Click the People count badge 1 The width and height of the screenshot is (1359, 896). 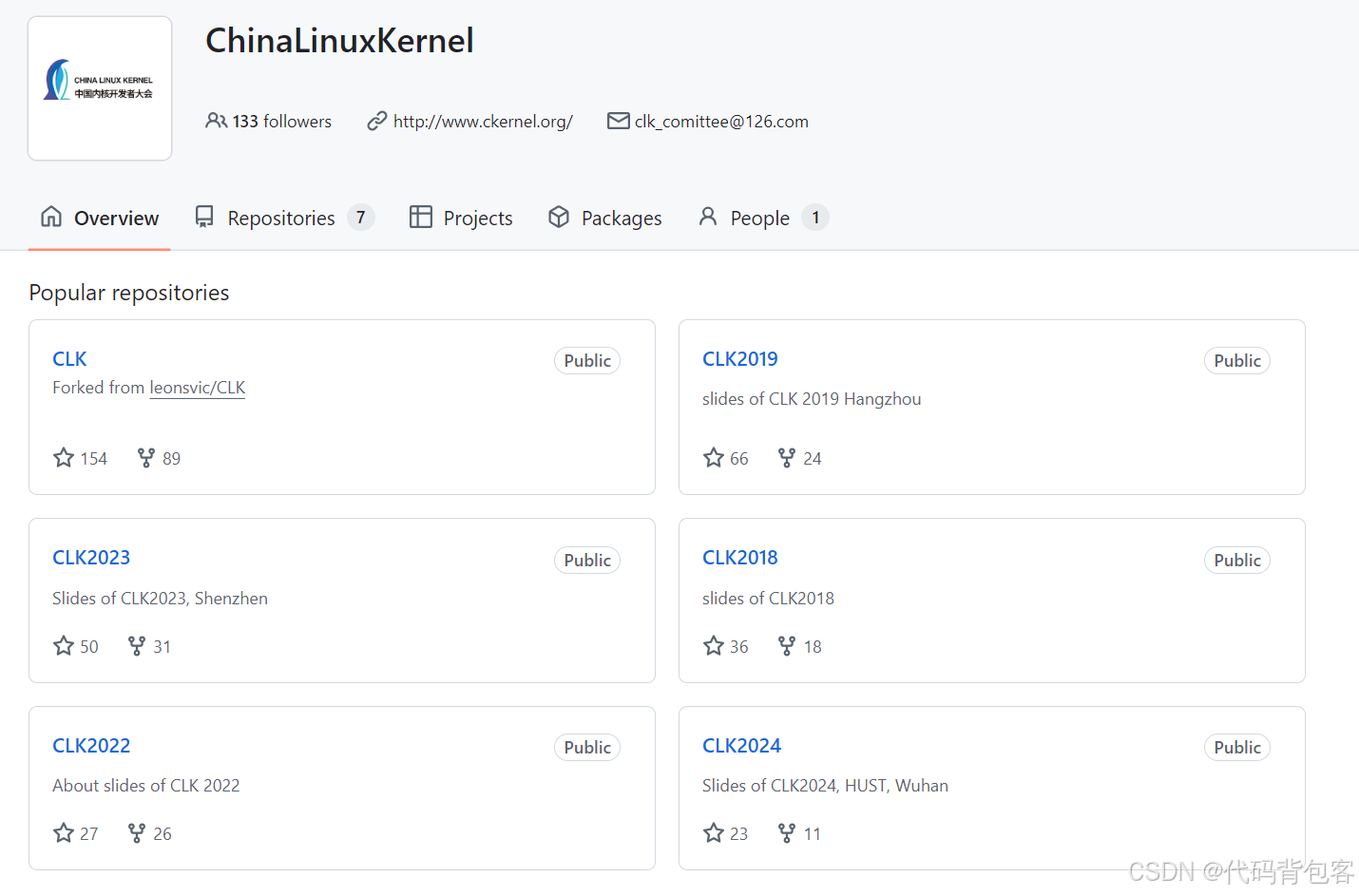tap(815, 218)
